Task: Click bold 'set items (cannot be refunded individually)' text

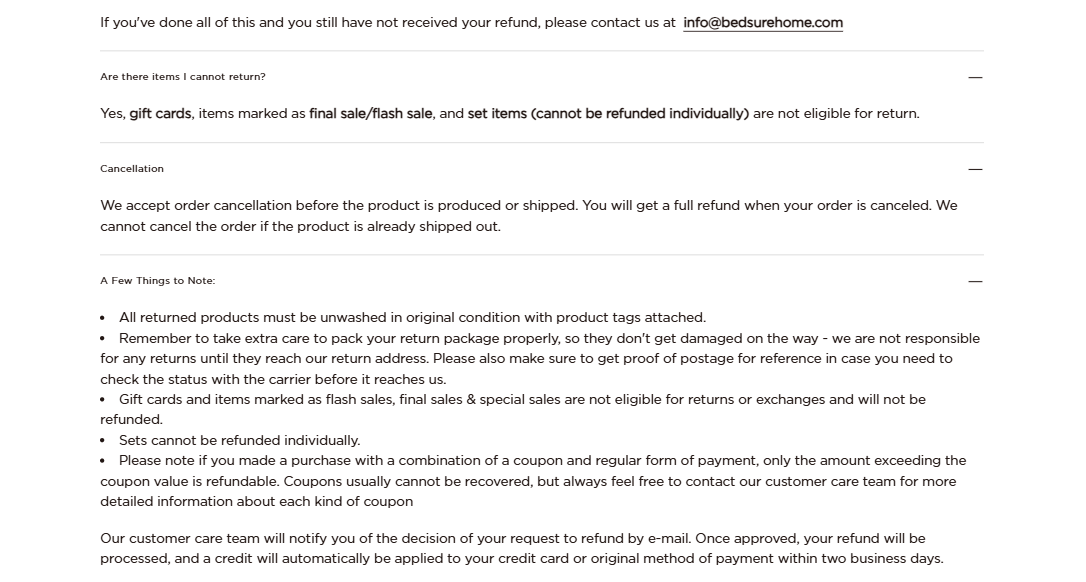Action: click(607, 114)
